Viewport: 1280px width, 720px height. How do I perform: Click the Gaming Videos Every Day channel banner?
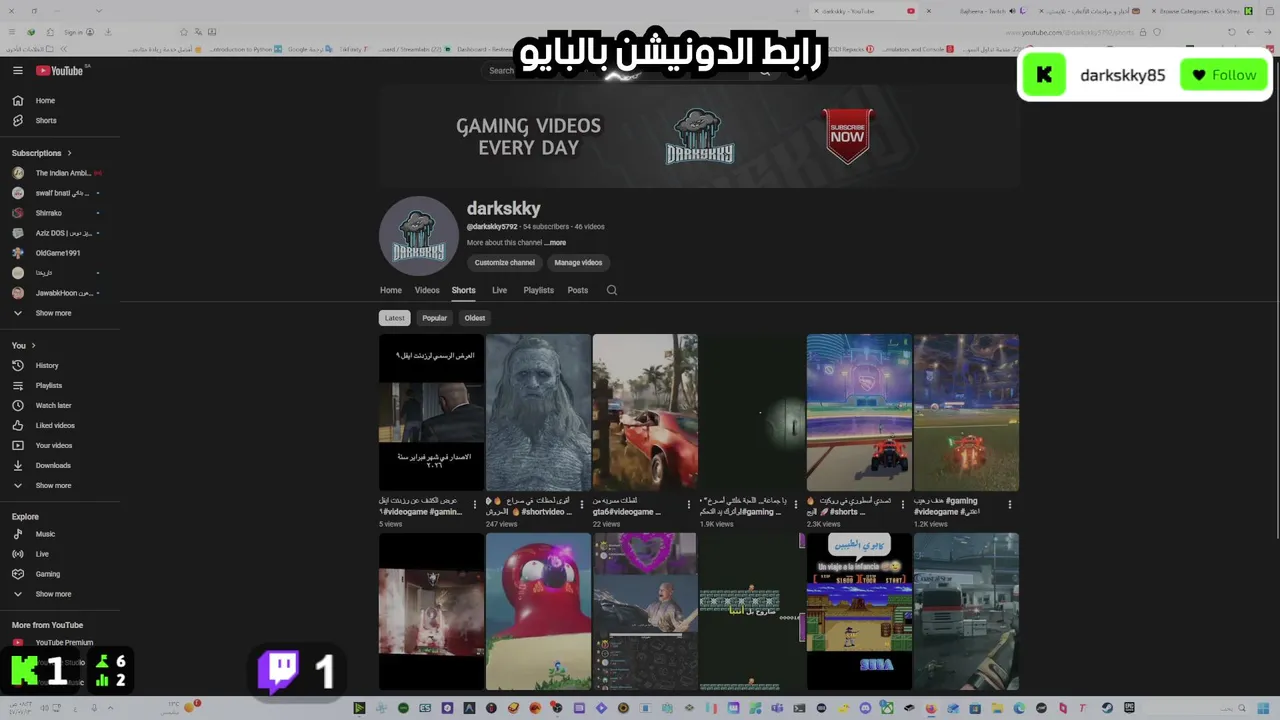699,136
